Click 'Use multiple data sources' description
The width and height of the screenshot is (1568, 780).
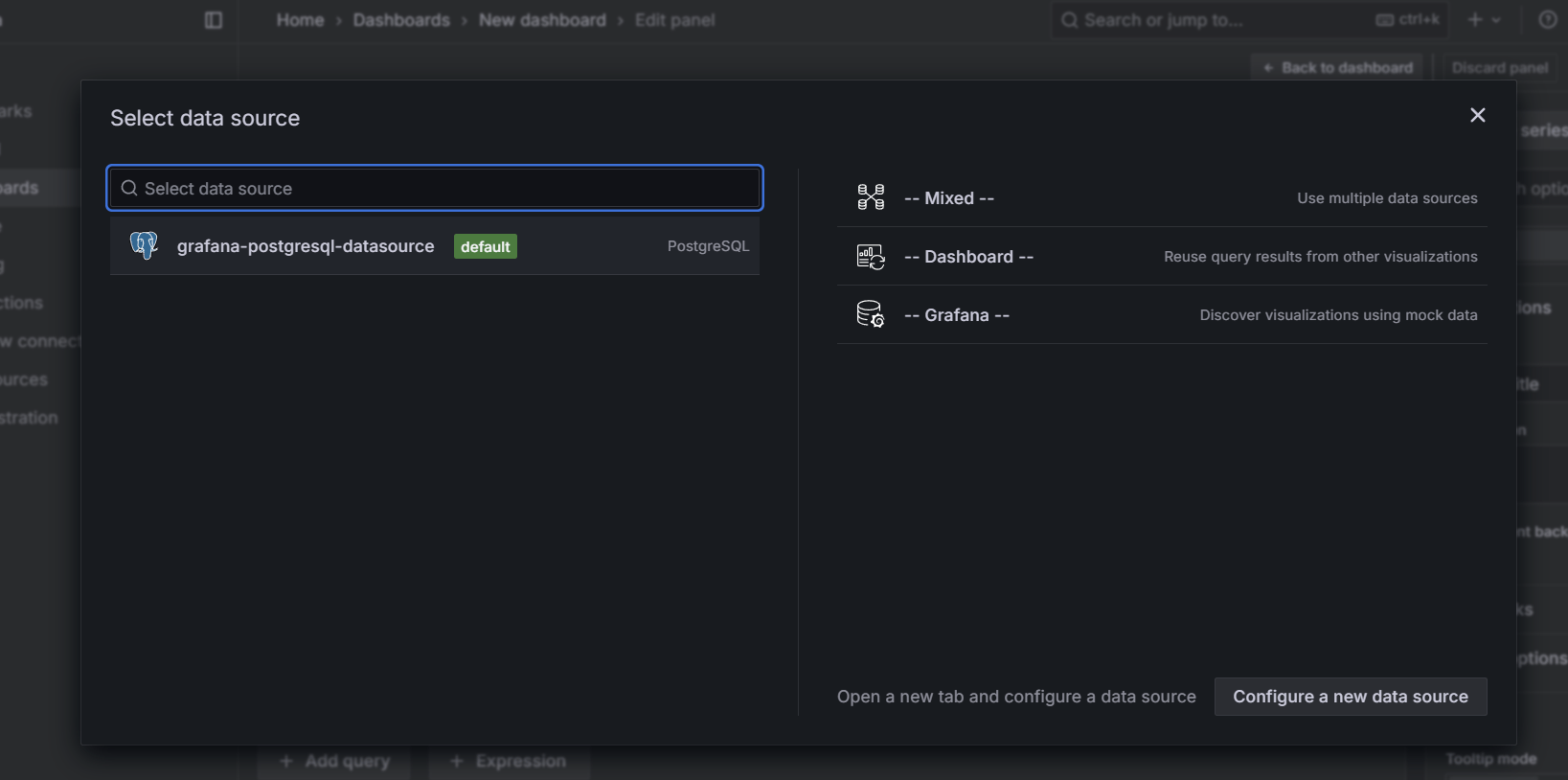[1387, 198]
